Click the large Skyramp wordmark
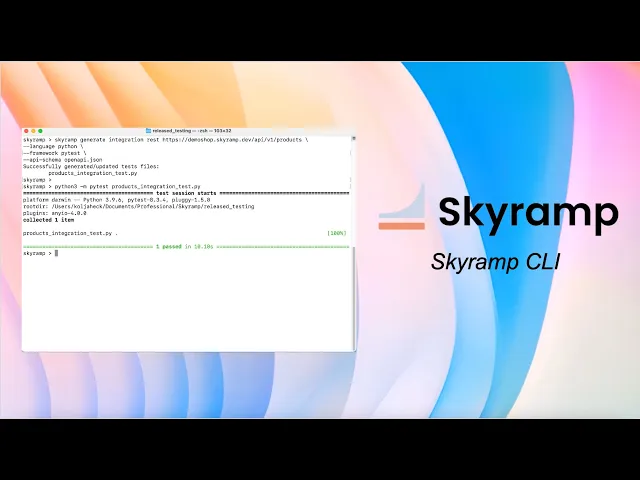Viewport: 640px width, 480px height. (x=529, y=214)
